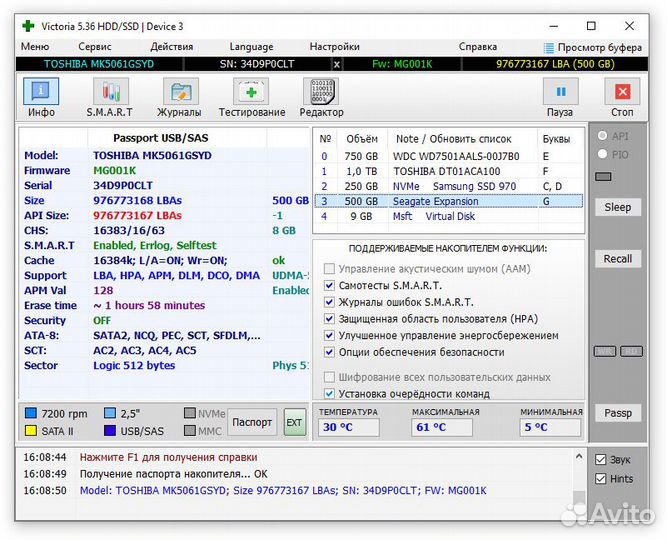Toggle Улучшенное управление энергосбережением checkbox
Viewport: 667px width, 540px height.
coord(329,335)
